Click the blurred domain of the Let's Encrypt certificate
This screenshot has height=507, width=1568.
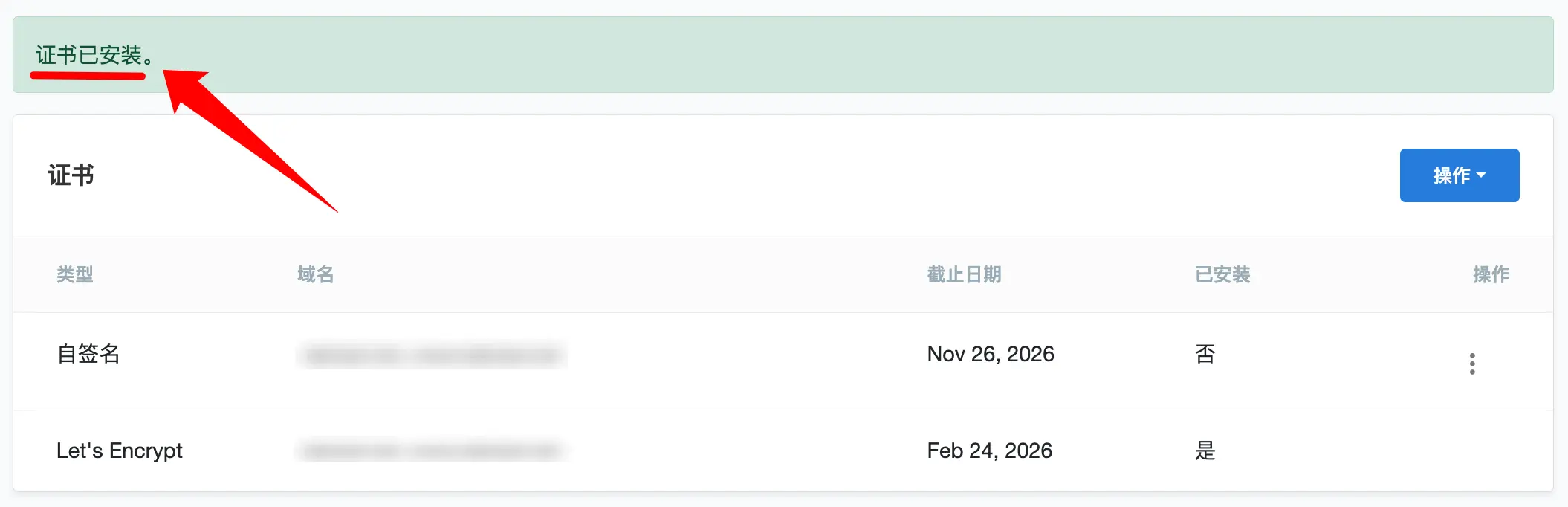tap(431, 451)
